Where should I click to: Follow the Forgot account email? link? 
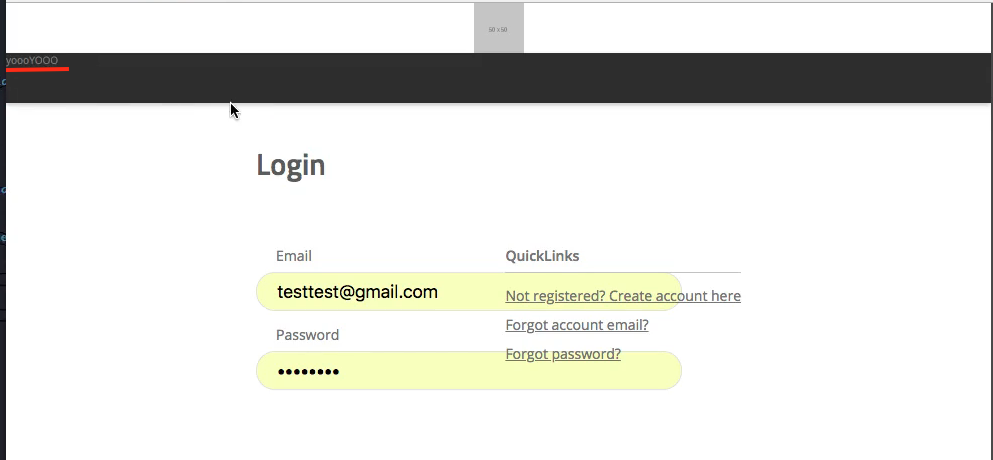tap(577, 325)
